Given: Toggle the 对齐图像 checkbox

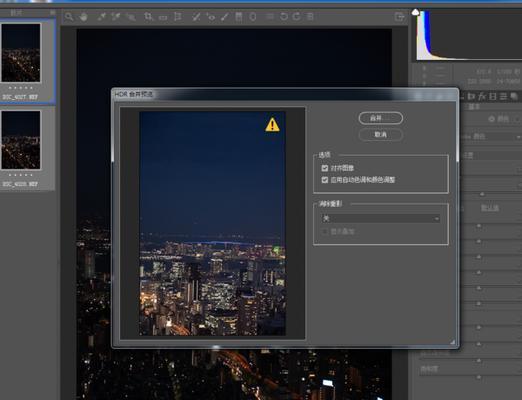Looking at the screenshot, I should pyautogui.click(x=325, y=168).
